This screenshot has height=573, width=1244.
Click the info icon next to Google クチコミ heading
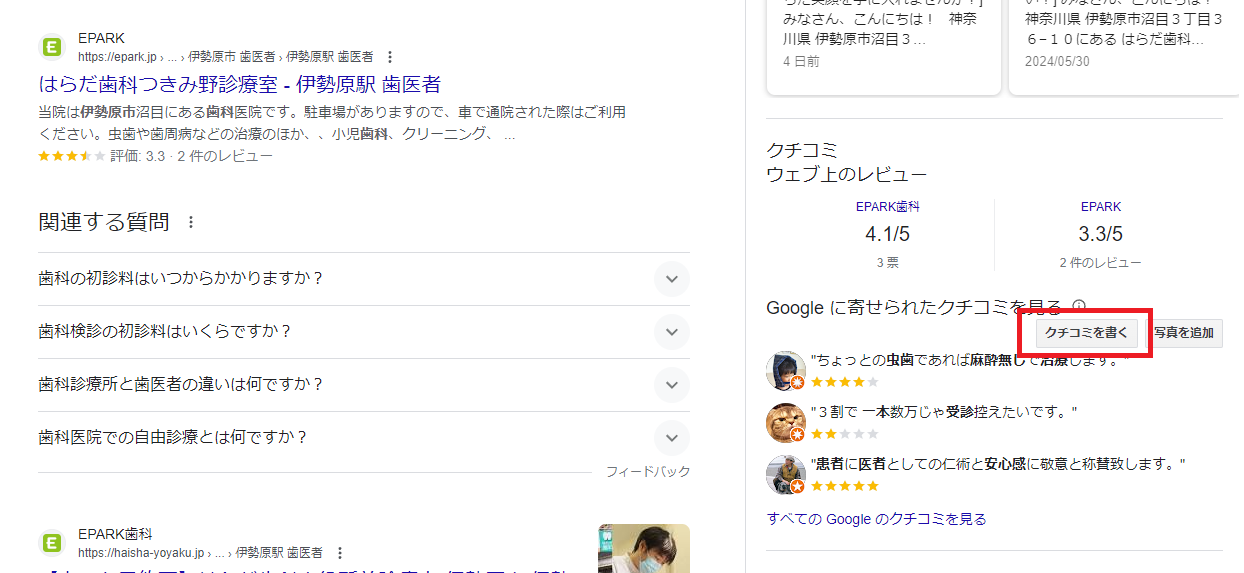[1079, 306]
